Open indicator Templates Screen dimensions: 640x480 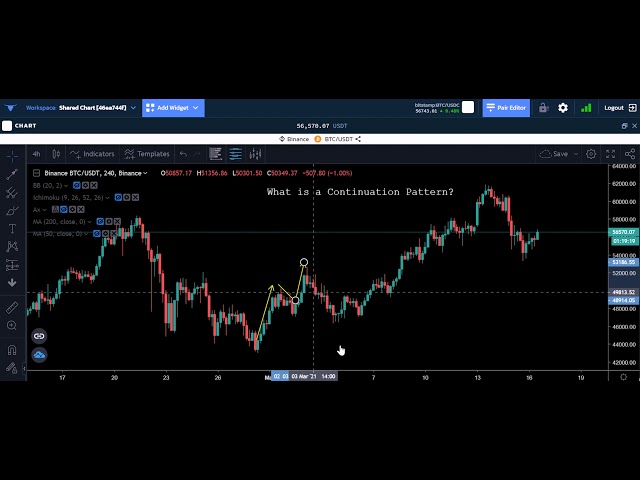coord(147,154)
